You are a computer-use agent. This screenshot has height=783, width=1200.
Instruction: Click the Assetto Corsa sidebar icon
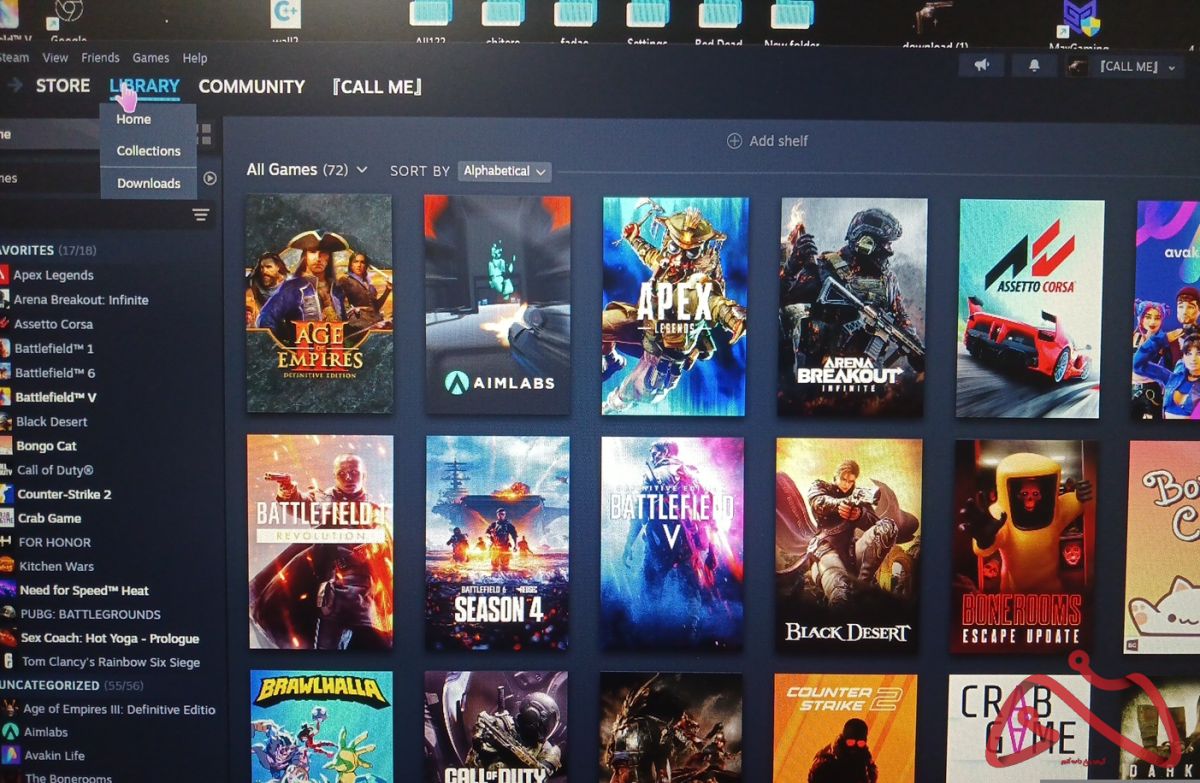tap(3, 324)
